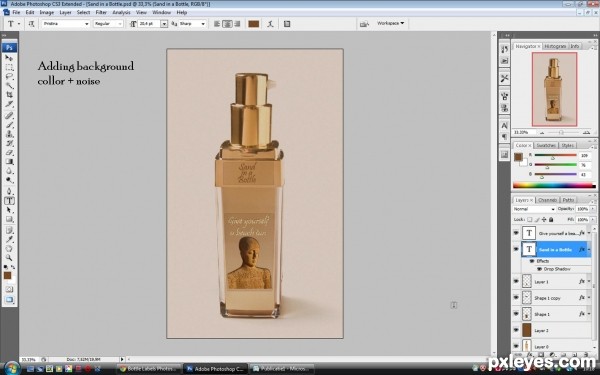
Task: Switch to the Channels tab
Action: (x=547, y=200)
